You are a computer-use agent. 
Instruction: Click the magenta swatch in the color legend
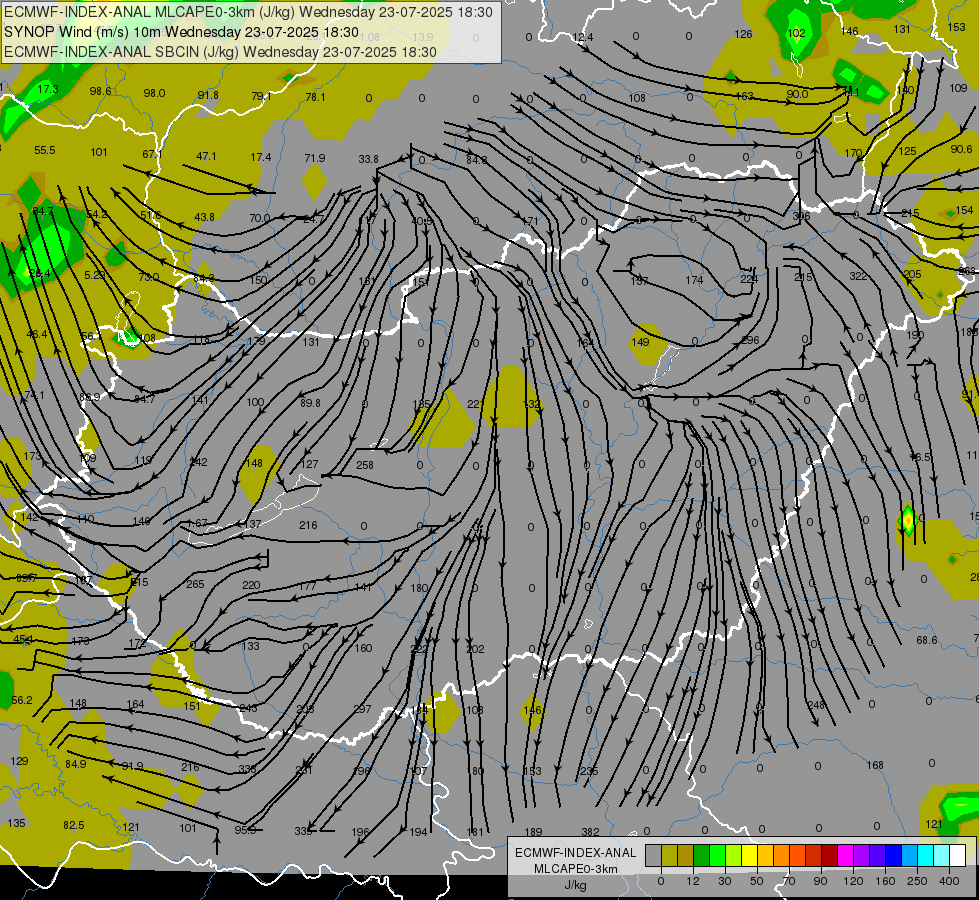coord(845,856)
